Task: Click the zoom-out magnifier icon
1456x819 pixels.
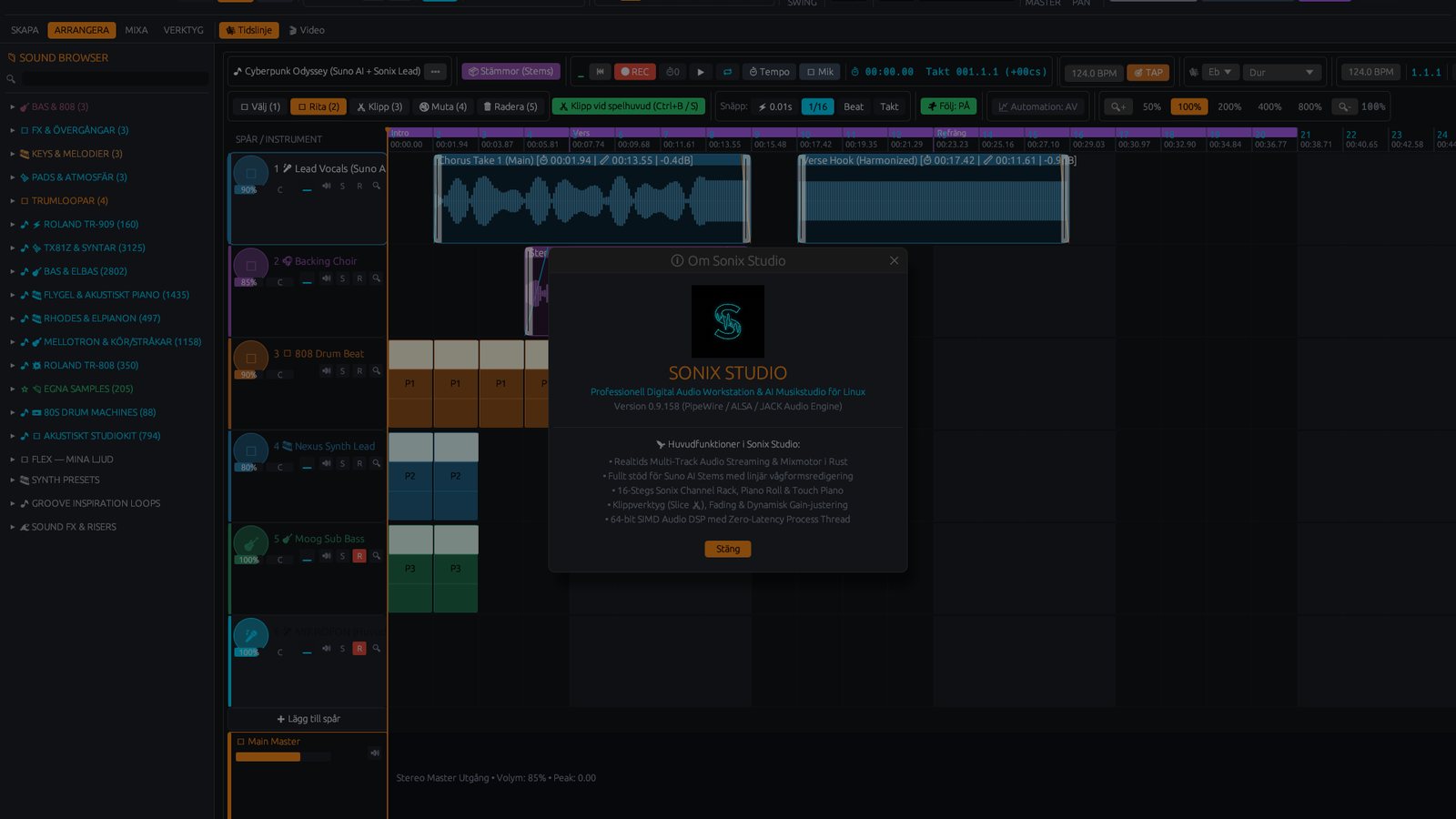Action: 1343,106
